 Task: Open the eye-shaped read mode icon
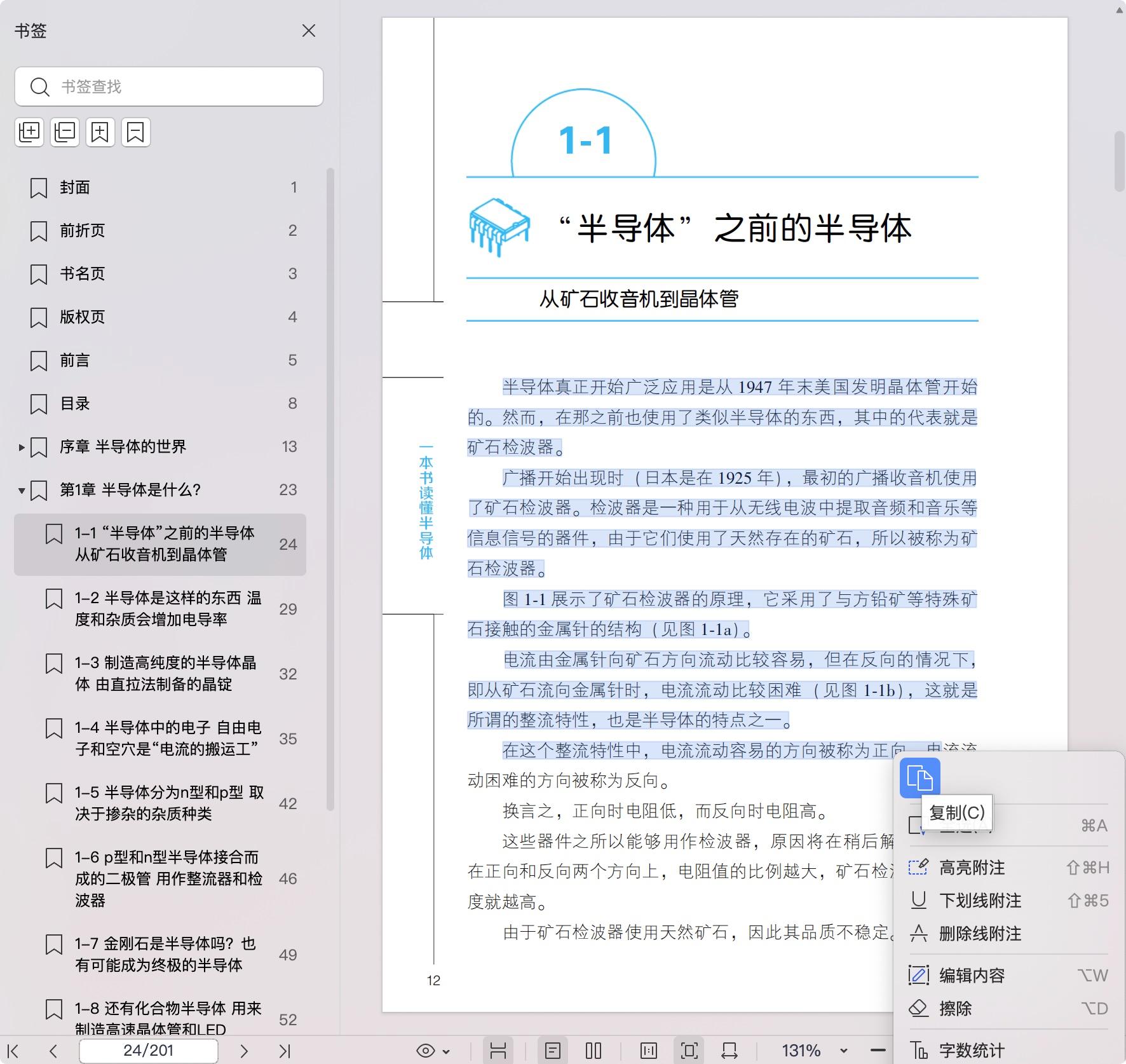[x=424, y=1050]
